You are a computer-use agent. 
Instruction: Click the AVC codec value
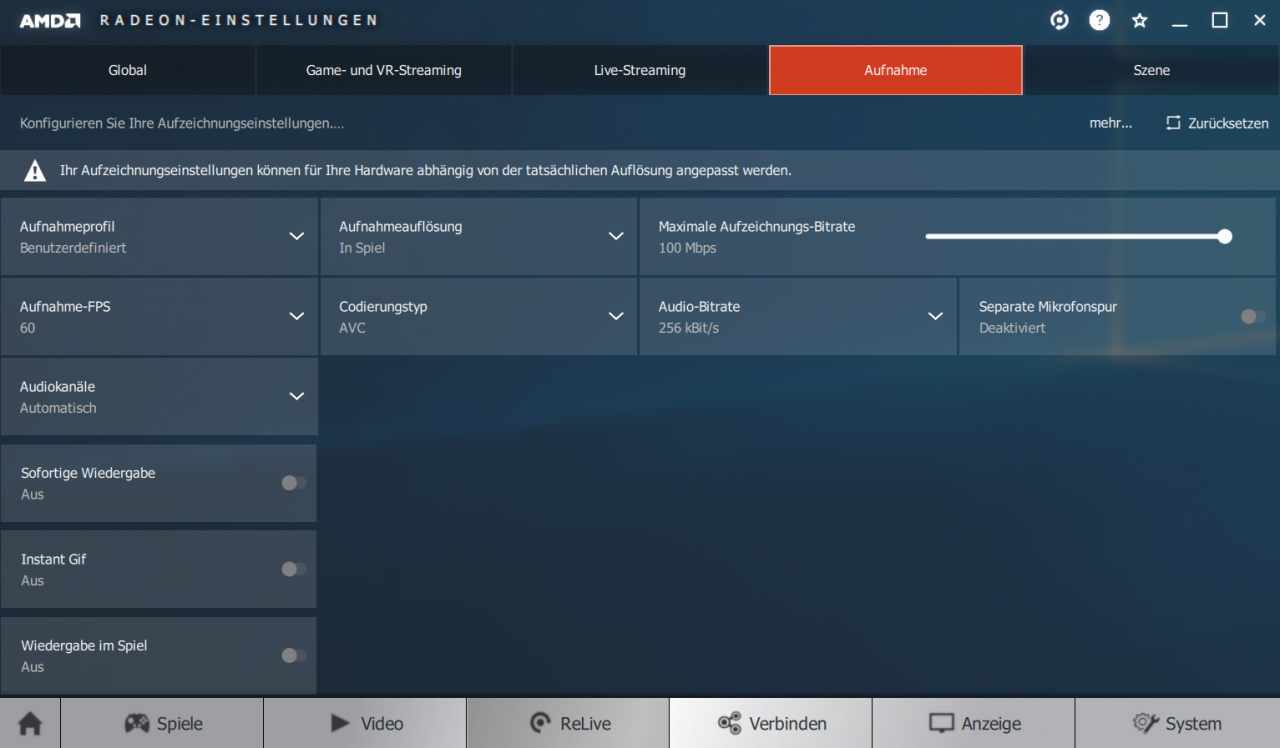coord(352,328)
